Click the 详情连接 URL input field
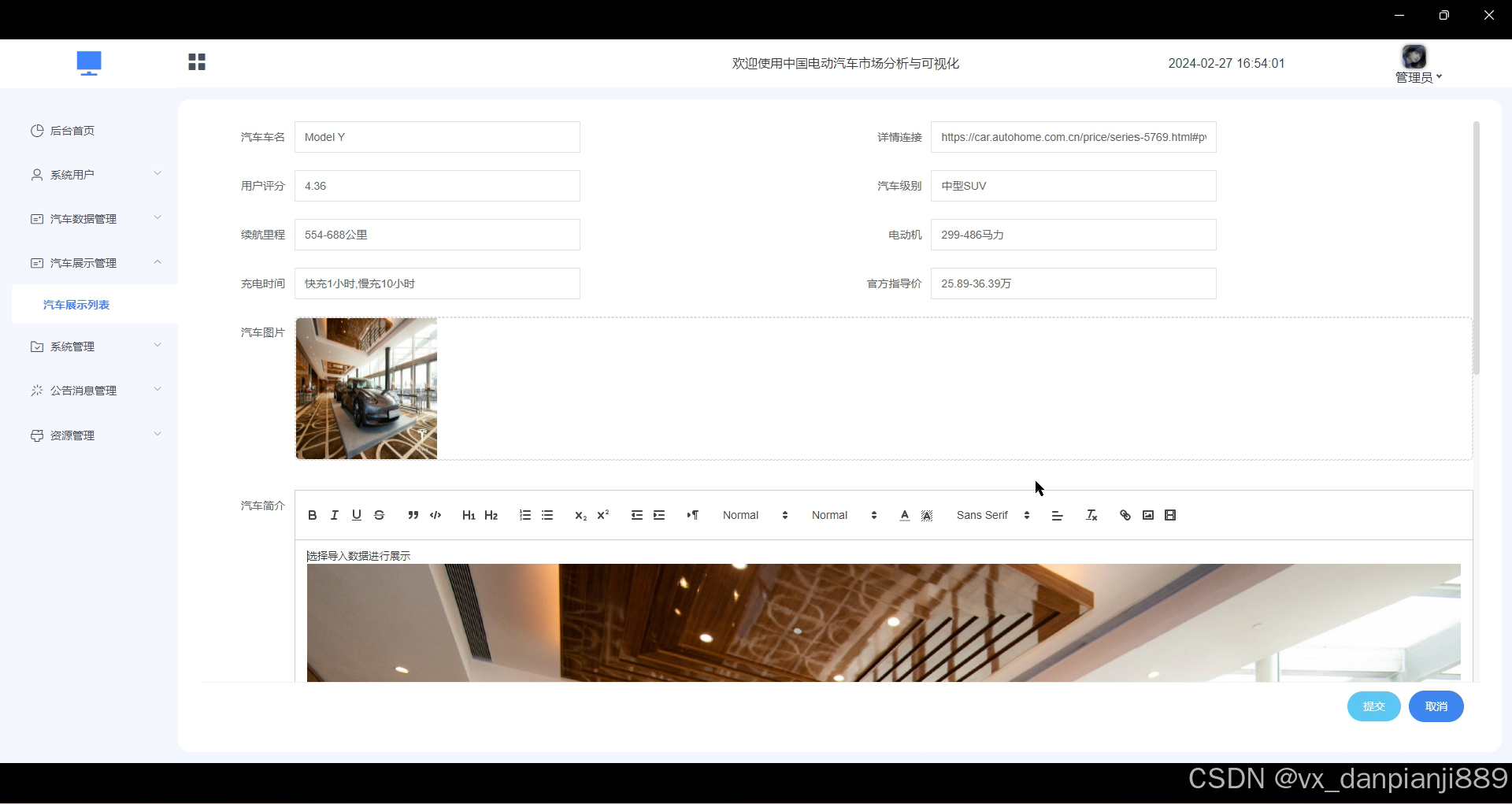The image size is (1512, 804). pyautogui.click(x=1073, y=137)
